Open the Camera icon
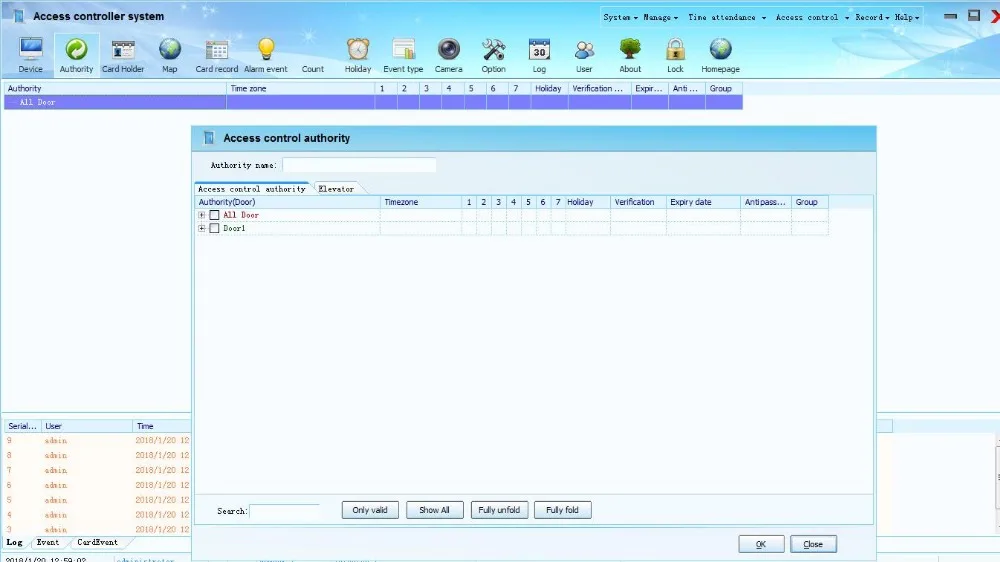The width and height of the screenshot is (1000, 562). (448, 55)
